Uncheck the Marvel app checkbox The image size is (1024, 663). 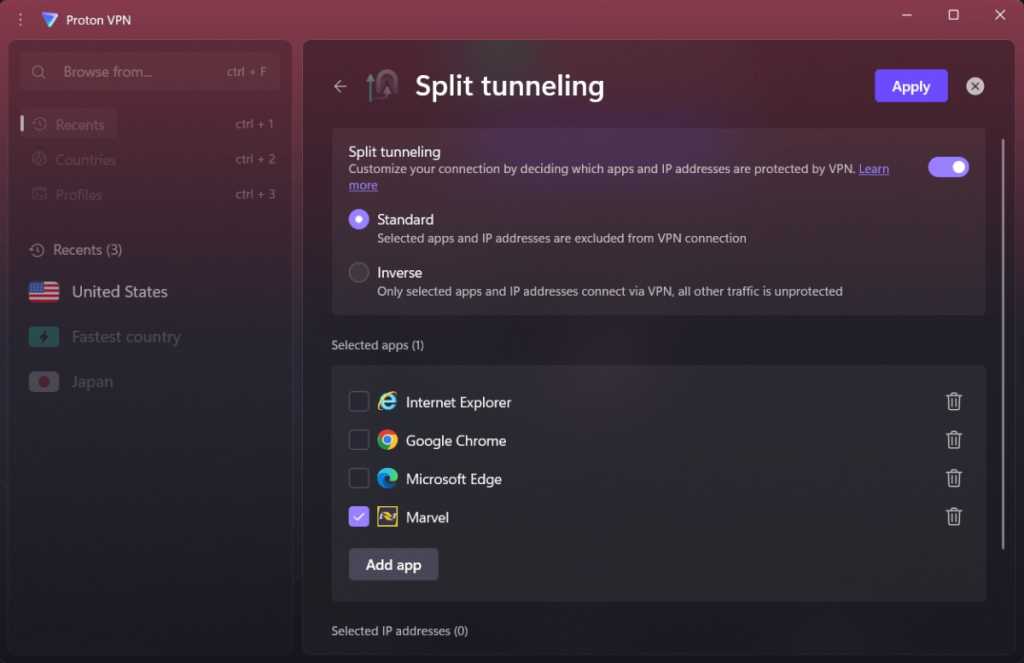point(359,517)
